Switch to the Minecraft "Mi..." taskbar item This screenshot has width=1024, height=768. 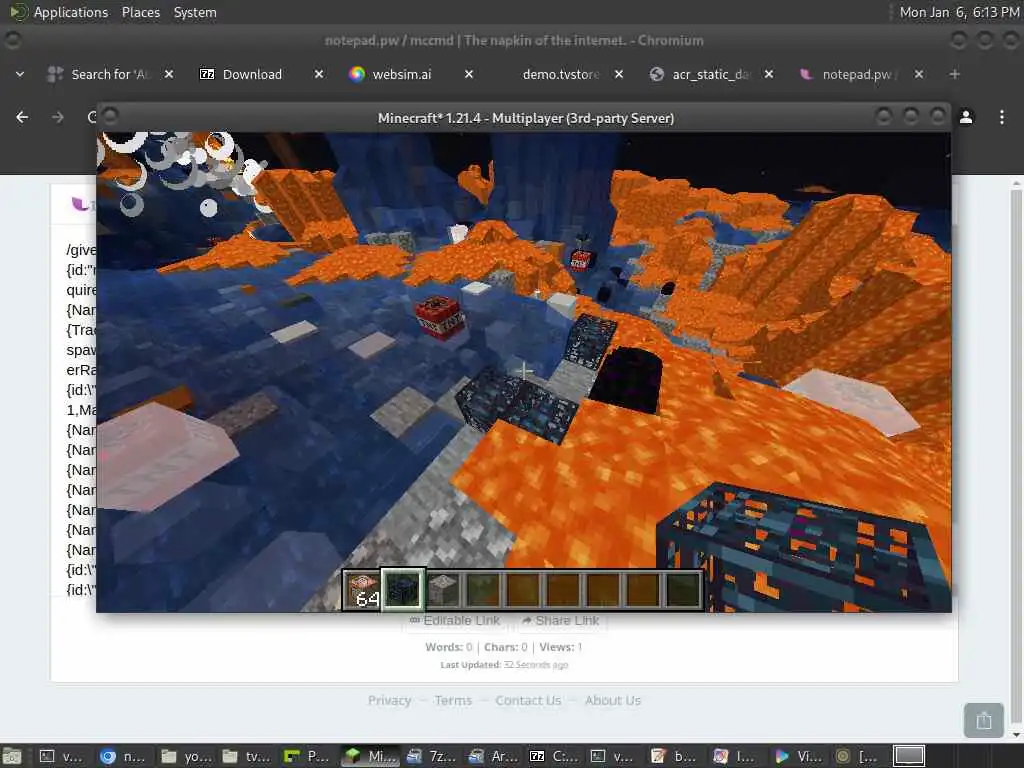click(x=368, y=756)
